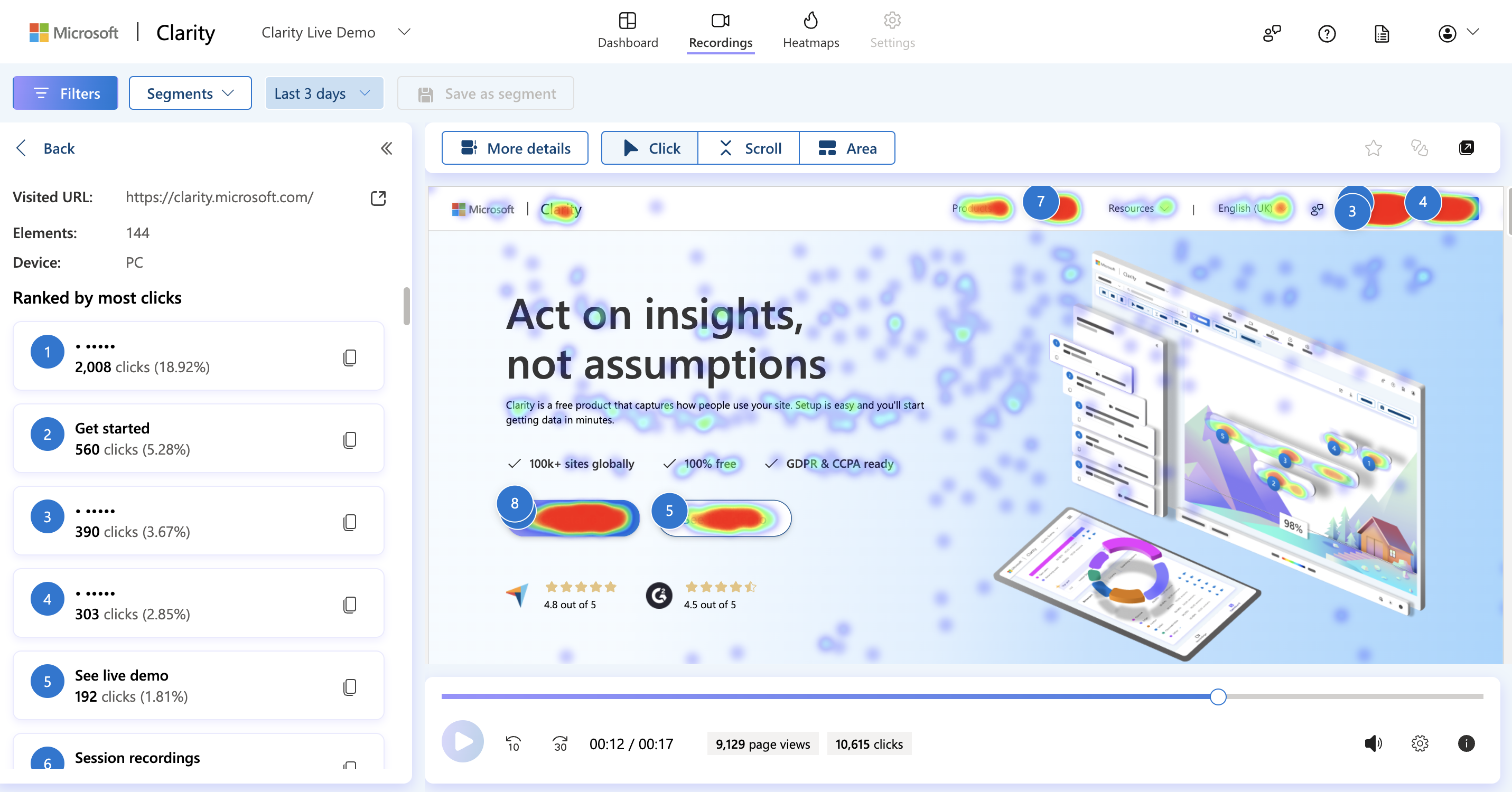Open More details panel
1512x792 pixels.
[516, 147]
